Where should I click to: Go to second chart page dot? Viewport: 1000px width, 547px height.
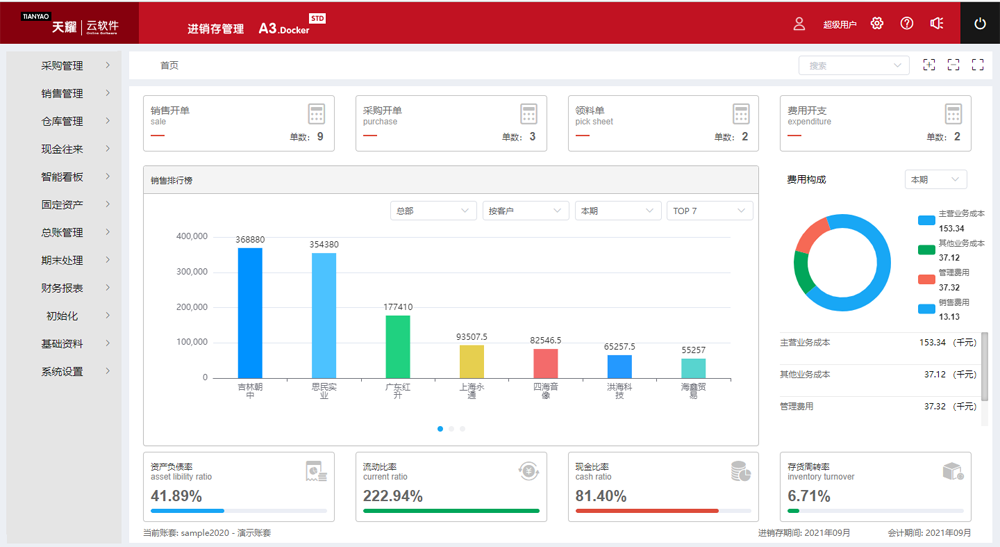click(x=451, y=429)
